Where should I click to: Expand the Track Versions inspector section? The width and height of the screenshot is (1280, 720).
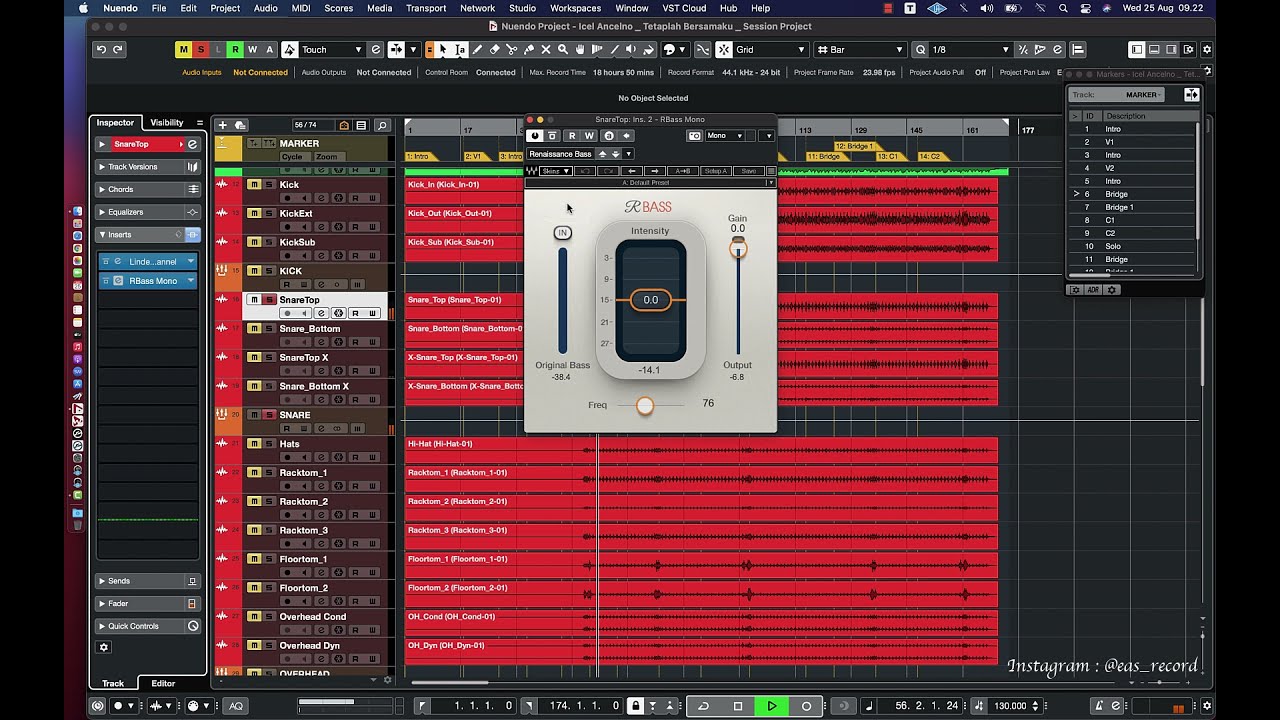pos(148,167)
